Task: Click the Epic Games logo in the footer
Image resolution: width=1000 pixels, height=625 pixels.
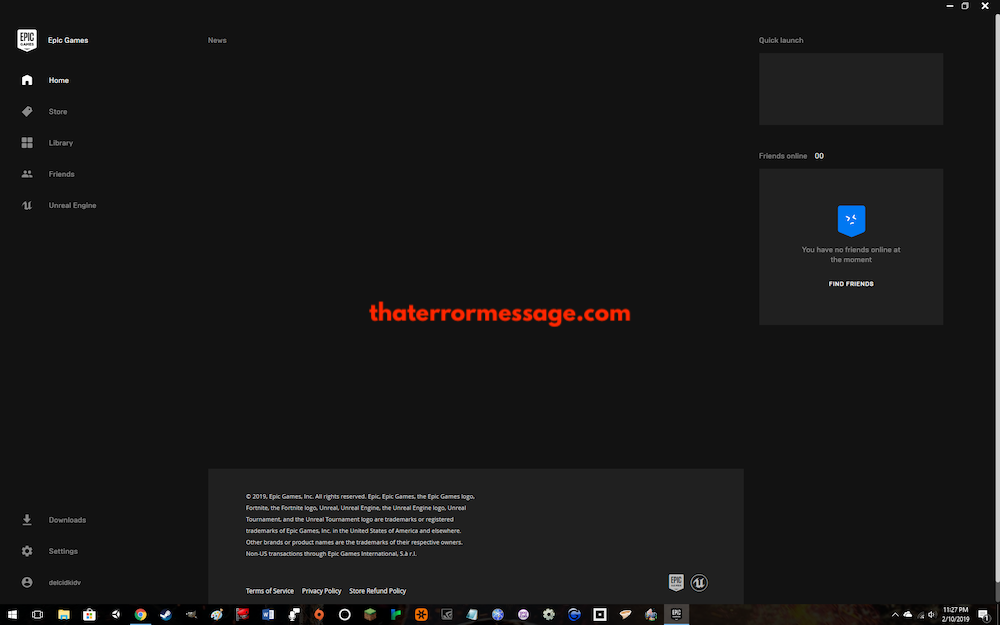Action: point(676,582)
